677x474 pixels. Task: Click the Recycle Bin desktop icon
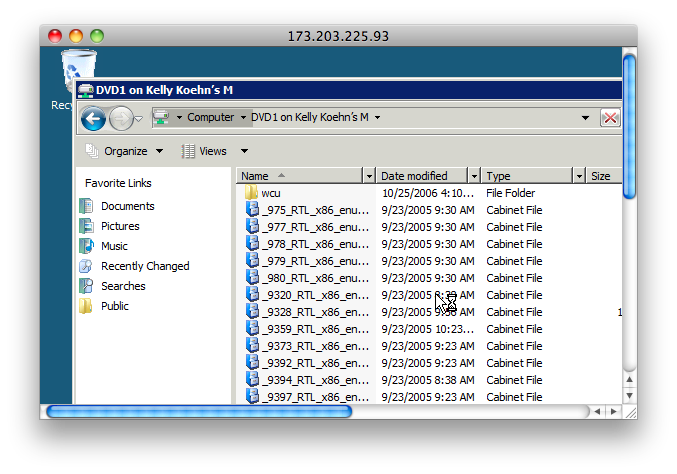click(78, 69)
